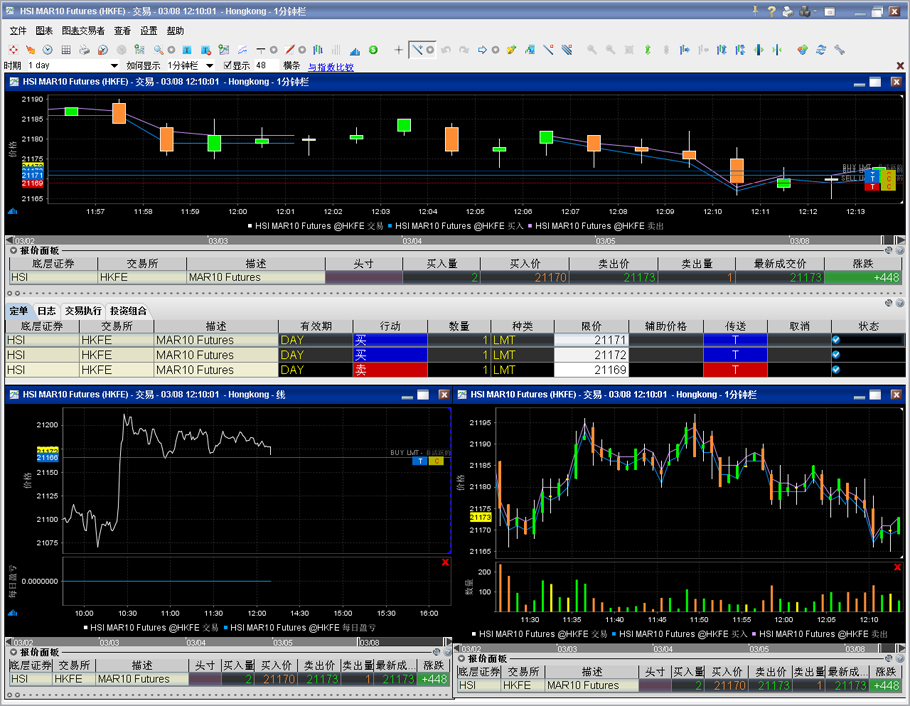Close 每日盈亏 subpanel with red X
The image size is (910, 706).
tap(445, 562)
